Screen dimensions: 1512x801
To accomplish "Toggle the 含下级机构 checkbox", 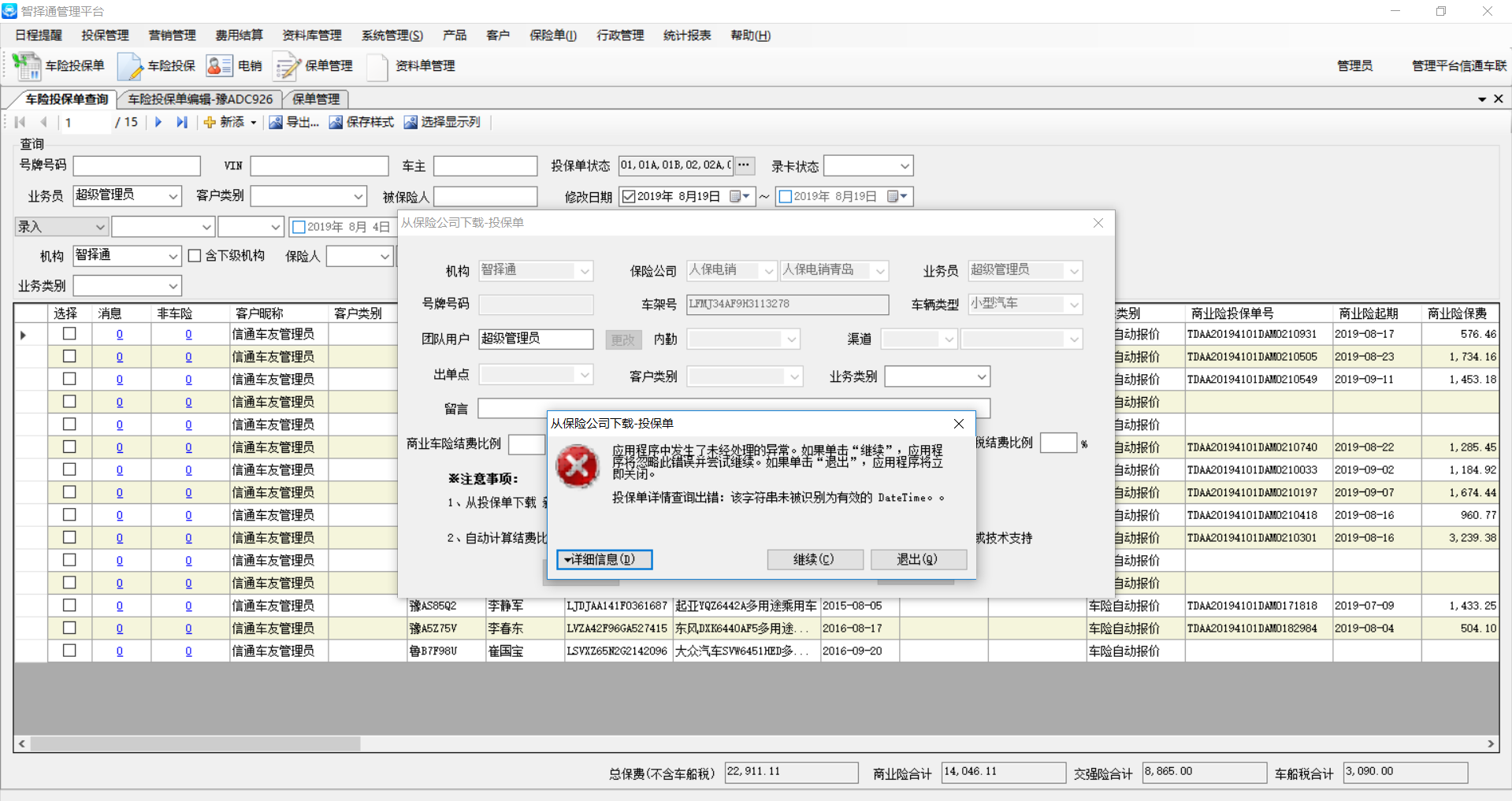I will click(195, 255).
